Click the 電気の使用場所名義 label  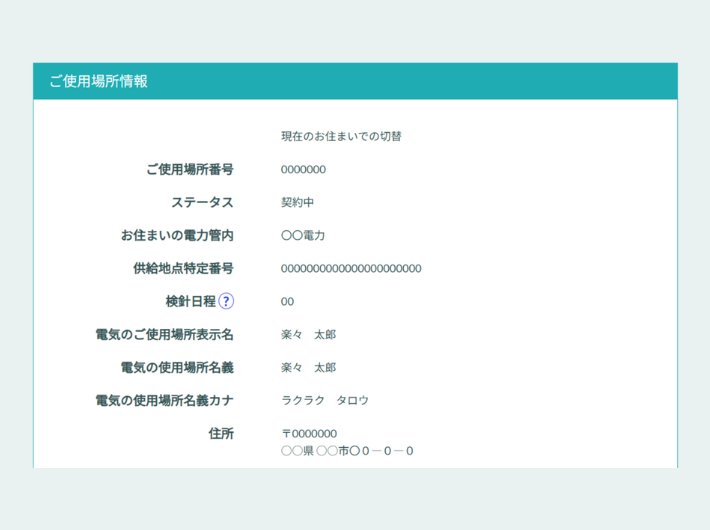(177, 368)
